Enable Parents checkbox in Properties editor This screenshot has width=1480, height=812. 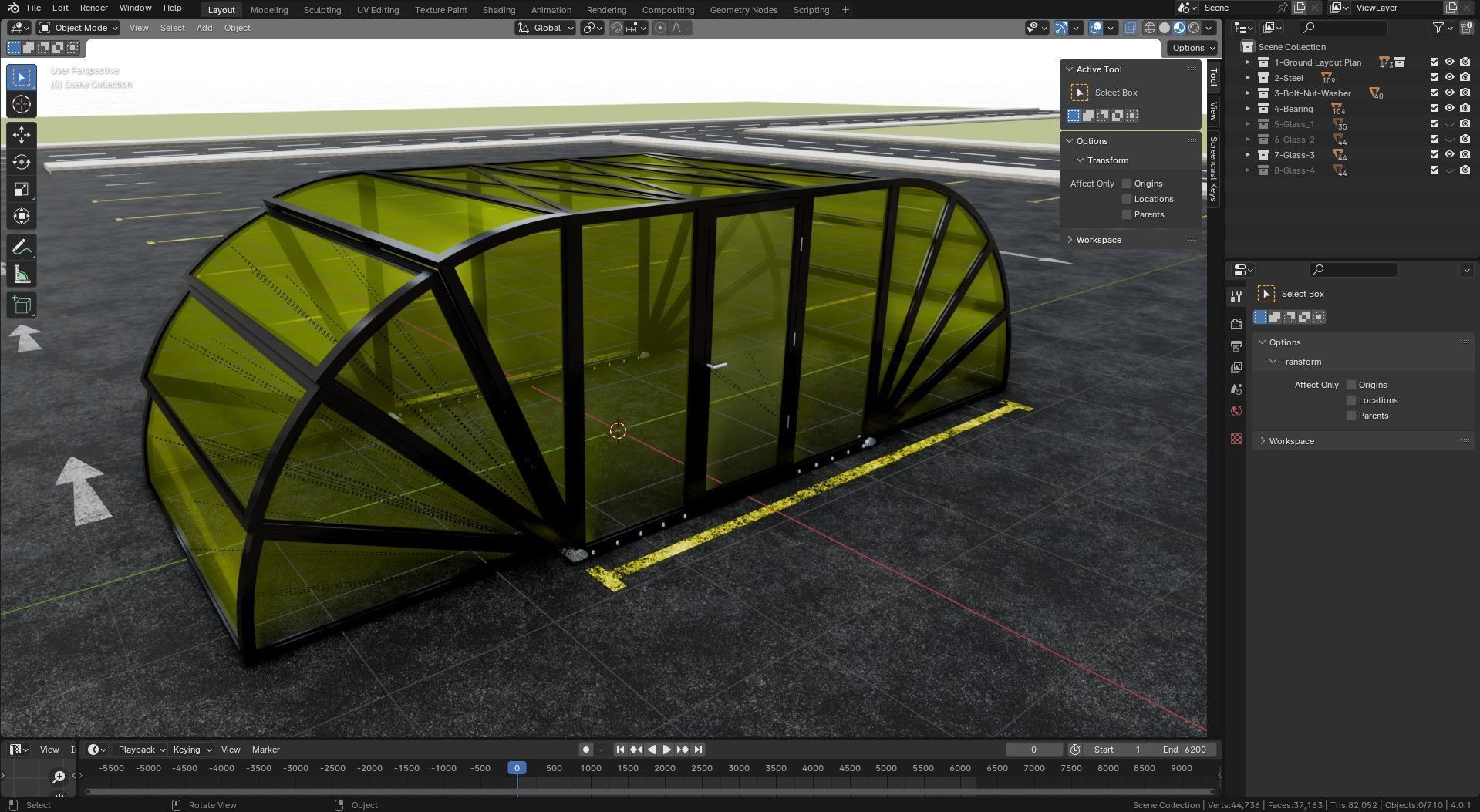pyautogui.click(x=1351, y=416)
